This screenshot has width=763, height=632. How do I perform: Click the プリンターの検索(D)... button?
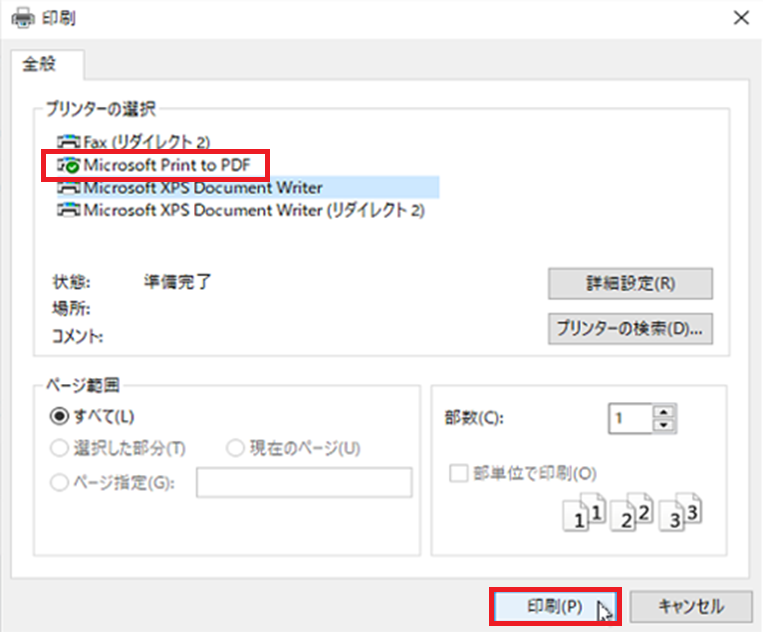[630, 328]
